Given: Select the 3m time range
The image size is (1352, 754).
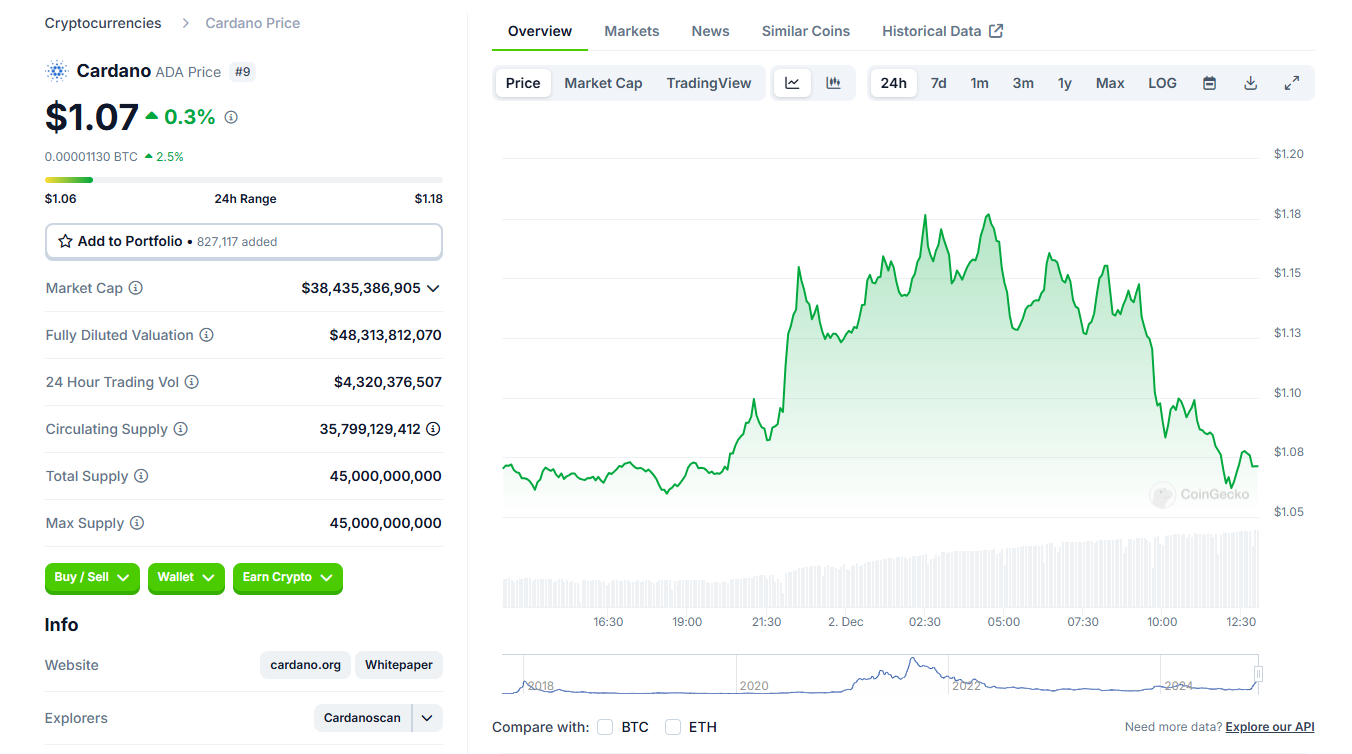Looking at the screenshot, I should click(x=1023, y=83).
